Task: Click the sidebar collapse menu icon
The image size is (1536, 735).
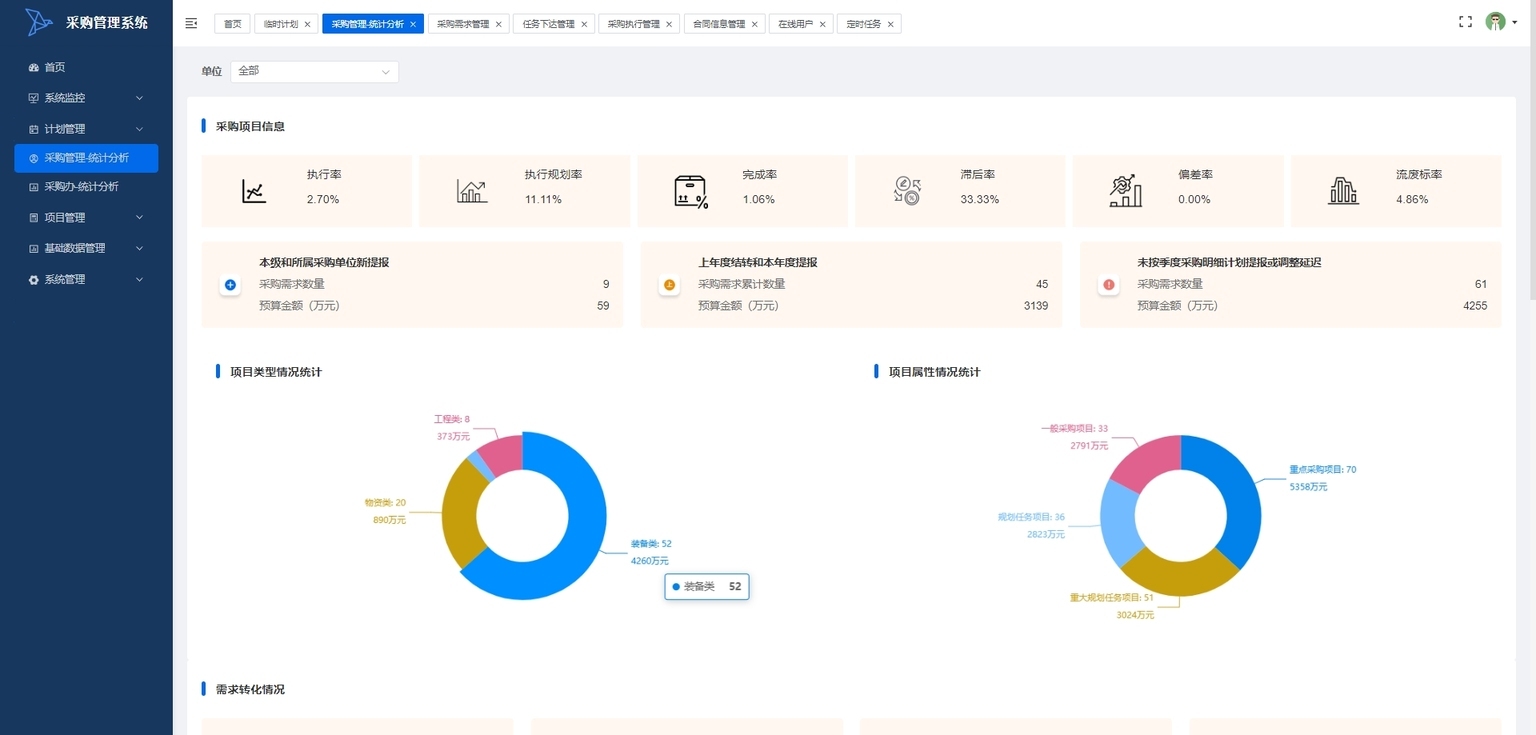Action: (192, 23)
